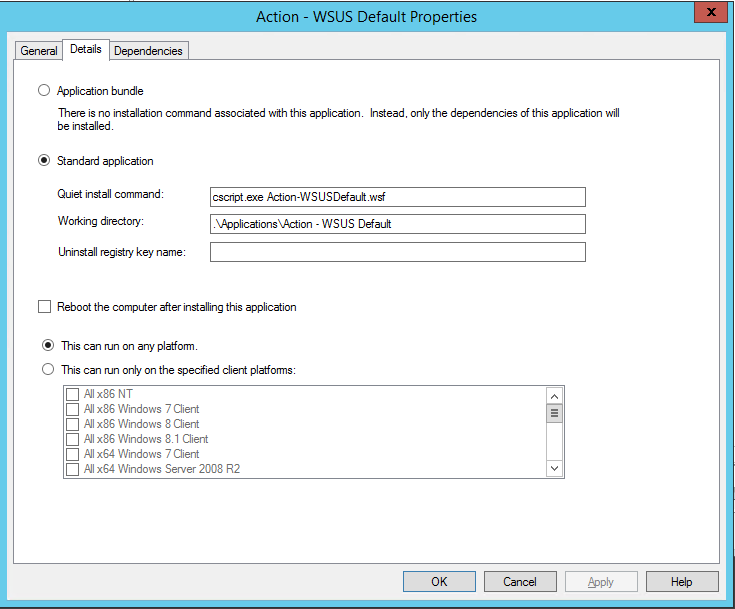Select 'run only on the specified client platforms'
Screen dimensions: 735x609
click(48, 370)
